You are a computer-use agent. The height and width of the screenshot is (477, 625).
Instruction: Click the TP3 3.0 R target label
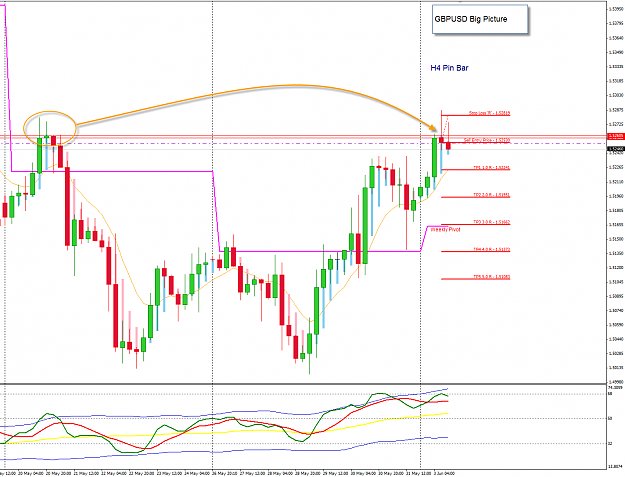click(x=491, y=222)
